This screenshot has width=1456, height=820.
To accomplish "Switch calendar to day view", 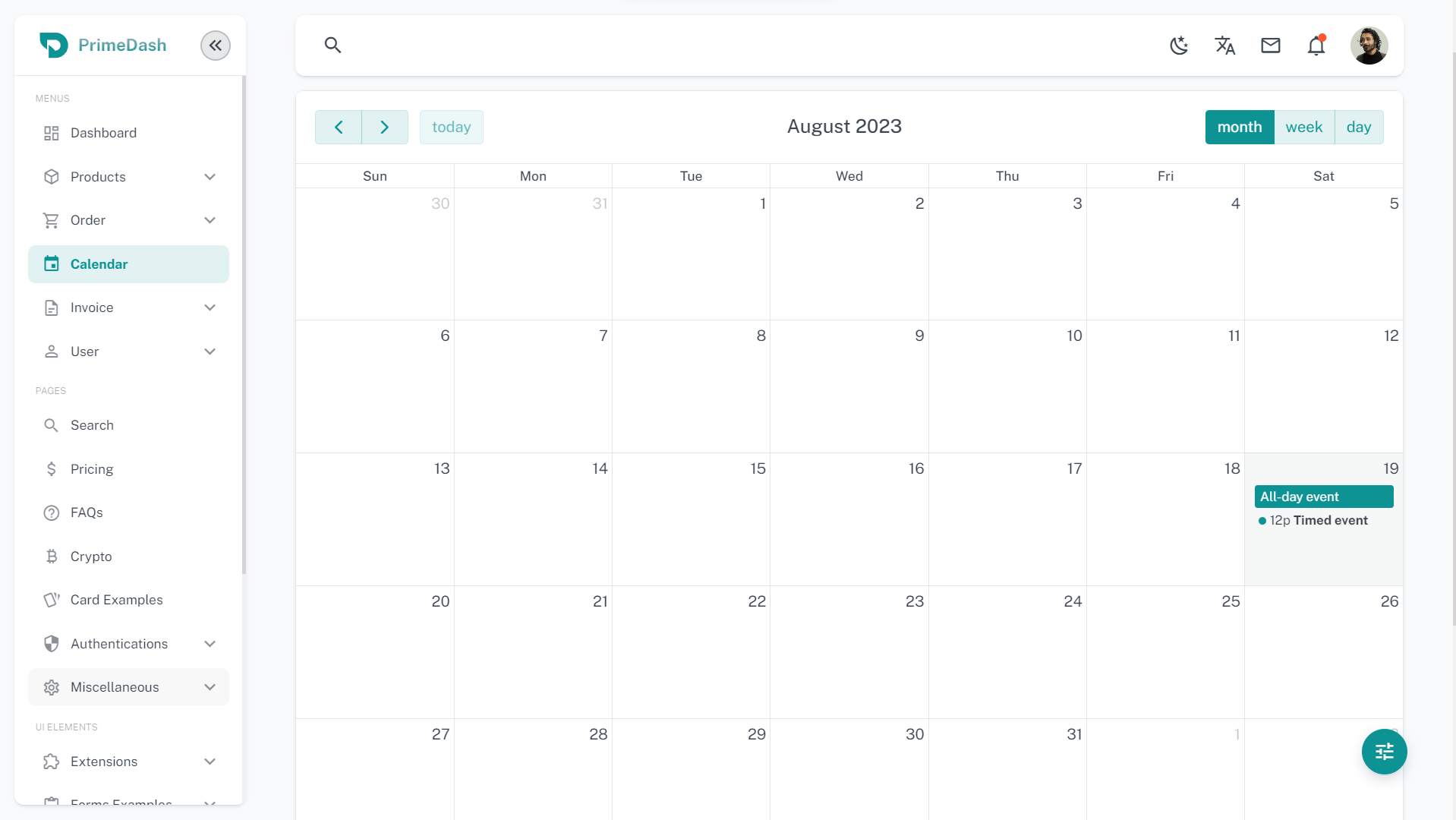I will (1358, 127).
